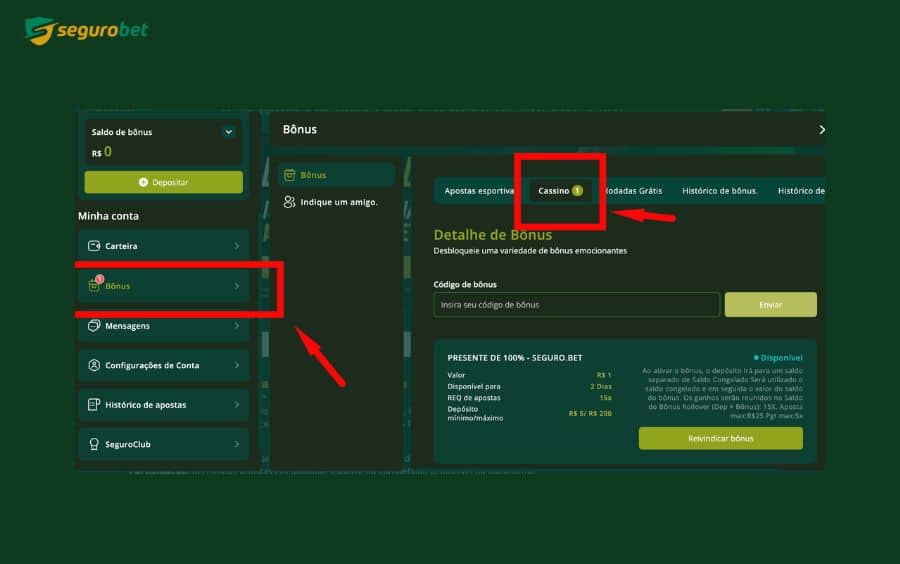900x564 pixels.
Task: Click the Depositar button
Action: pyautogui.click(x=164, y=182)
